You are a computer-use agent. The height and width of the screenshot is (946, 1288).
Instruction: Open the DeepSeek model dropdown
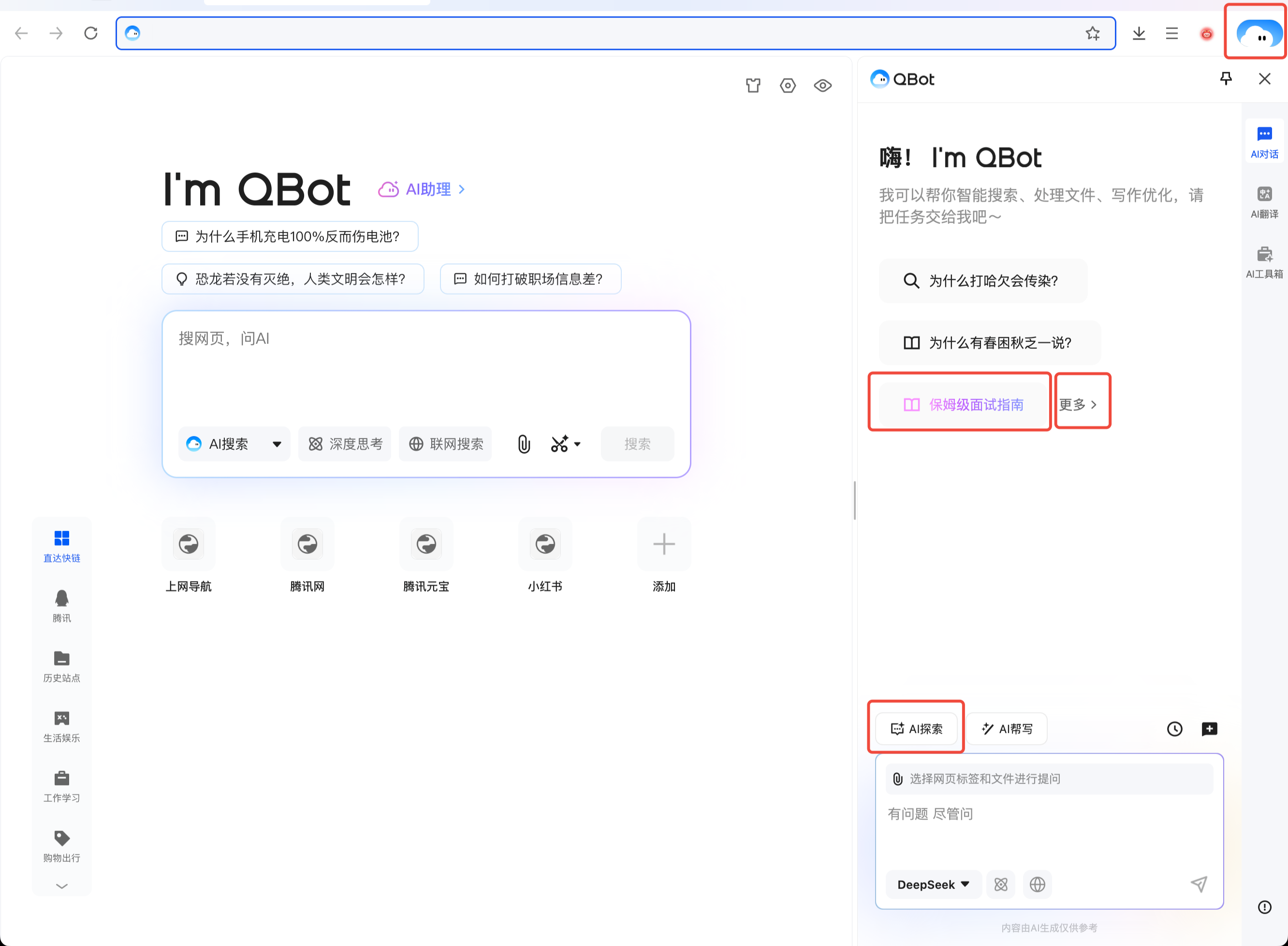click(933, 884)
